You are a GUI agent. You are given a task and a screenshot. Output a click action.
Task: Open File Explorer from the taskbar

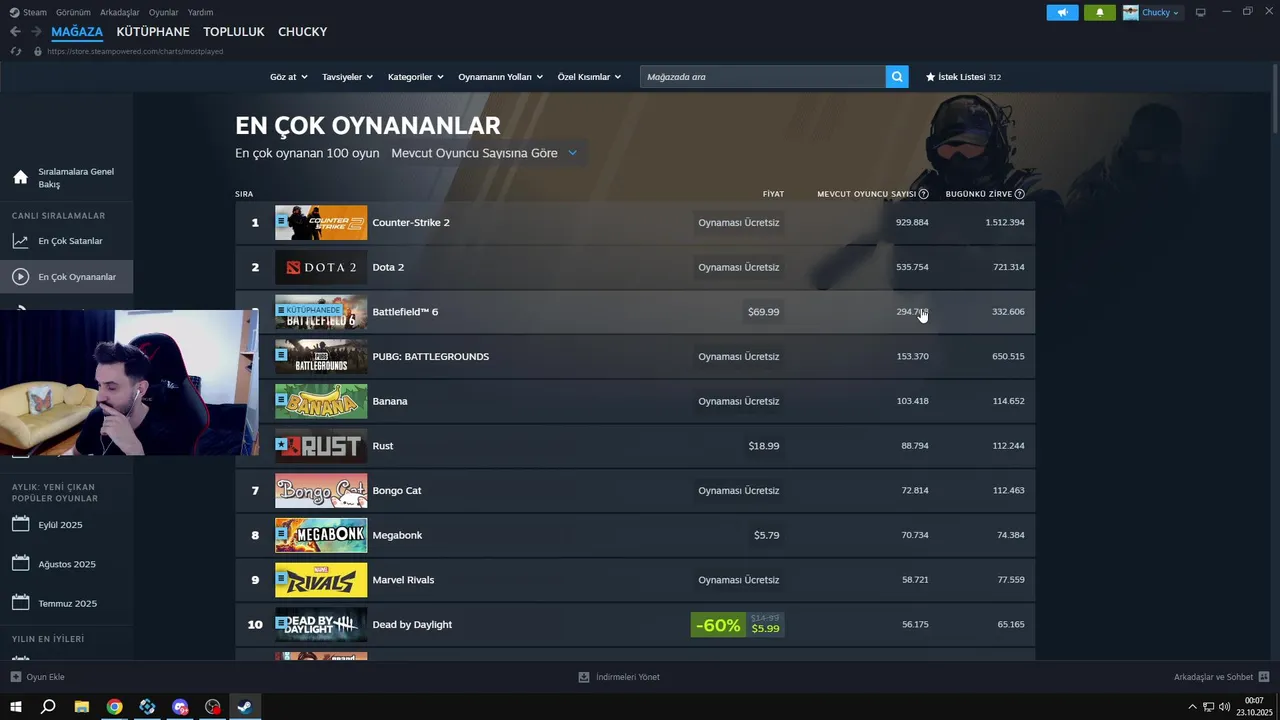click(82, 707)
